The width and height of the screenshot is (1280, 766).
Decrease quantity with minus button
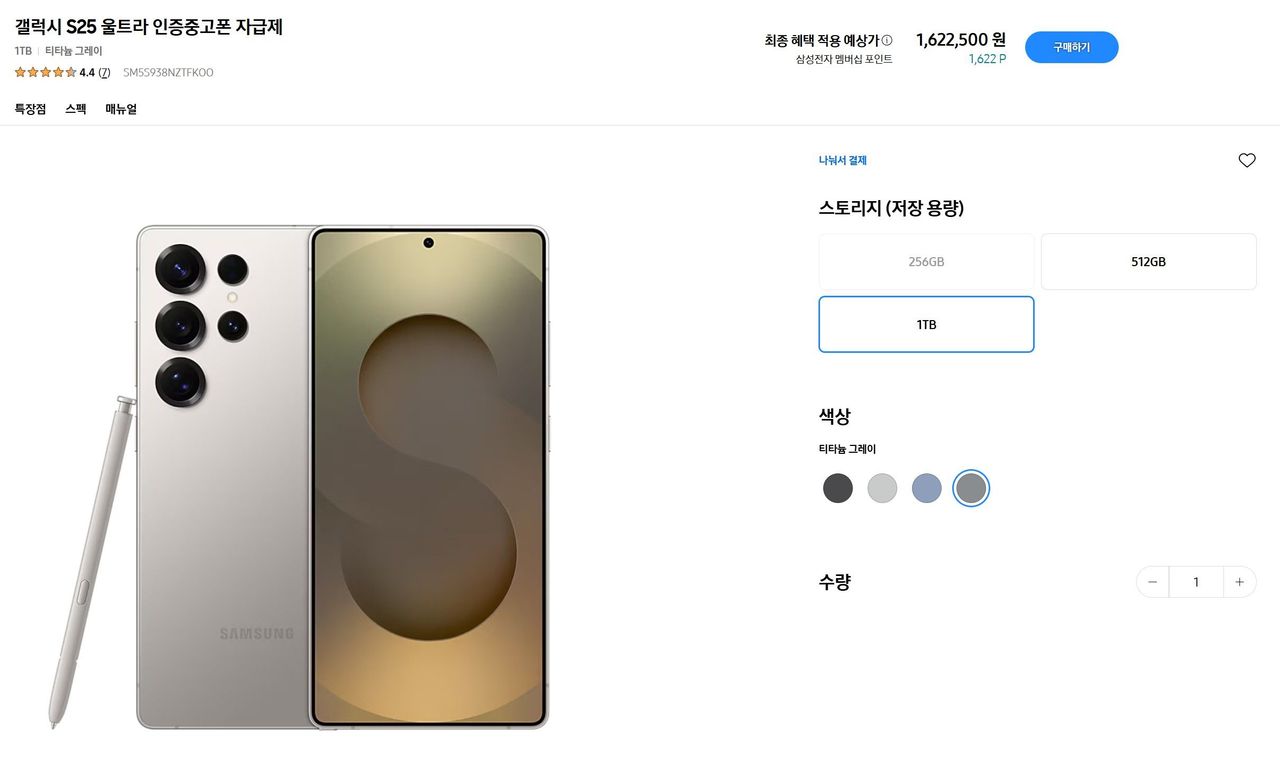[x=1153, y=582]
